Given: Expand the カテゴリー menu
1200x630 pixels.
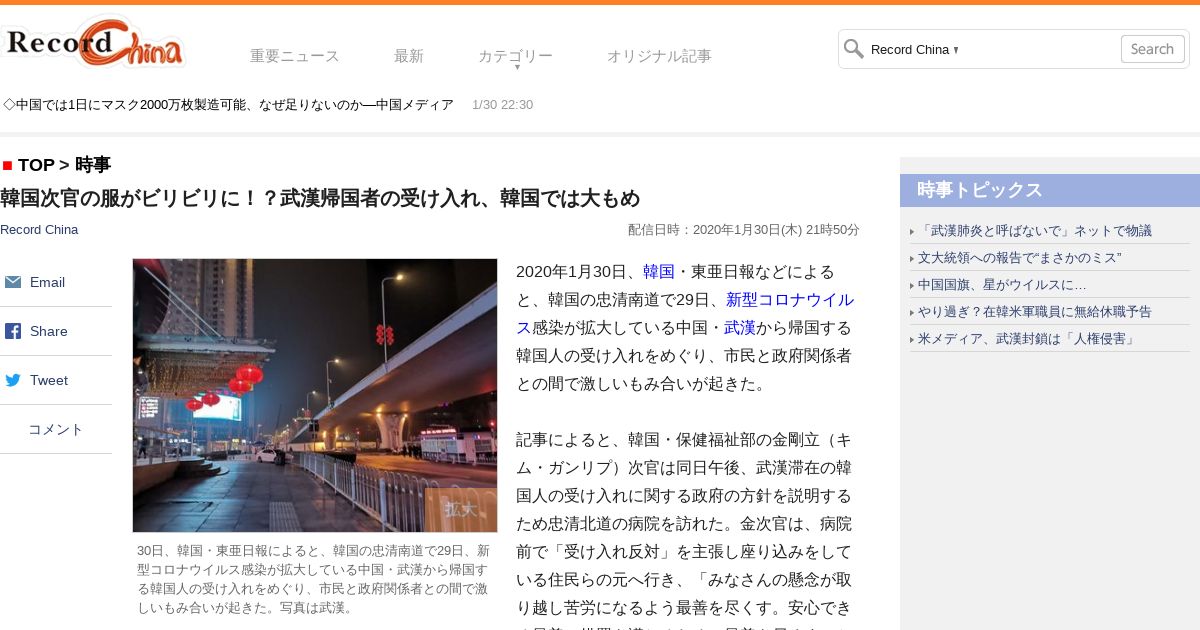Looking at the screenshot, I should click(x=515, y=57).
